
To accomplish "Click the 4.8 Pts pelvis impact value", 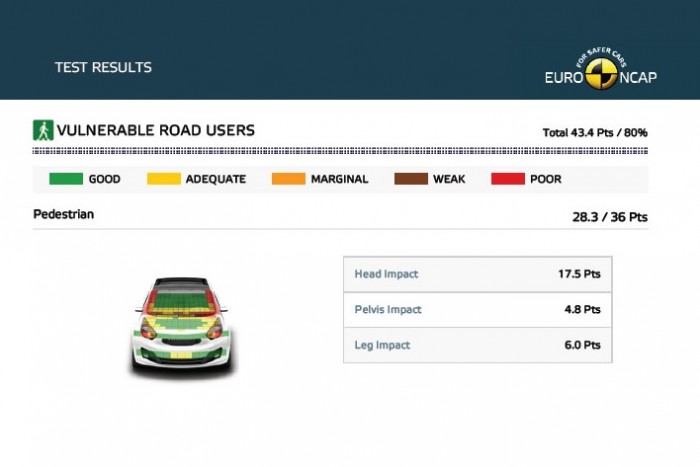I will (581, 309).
